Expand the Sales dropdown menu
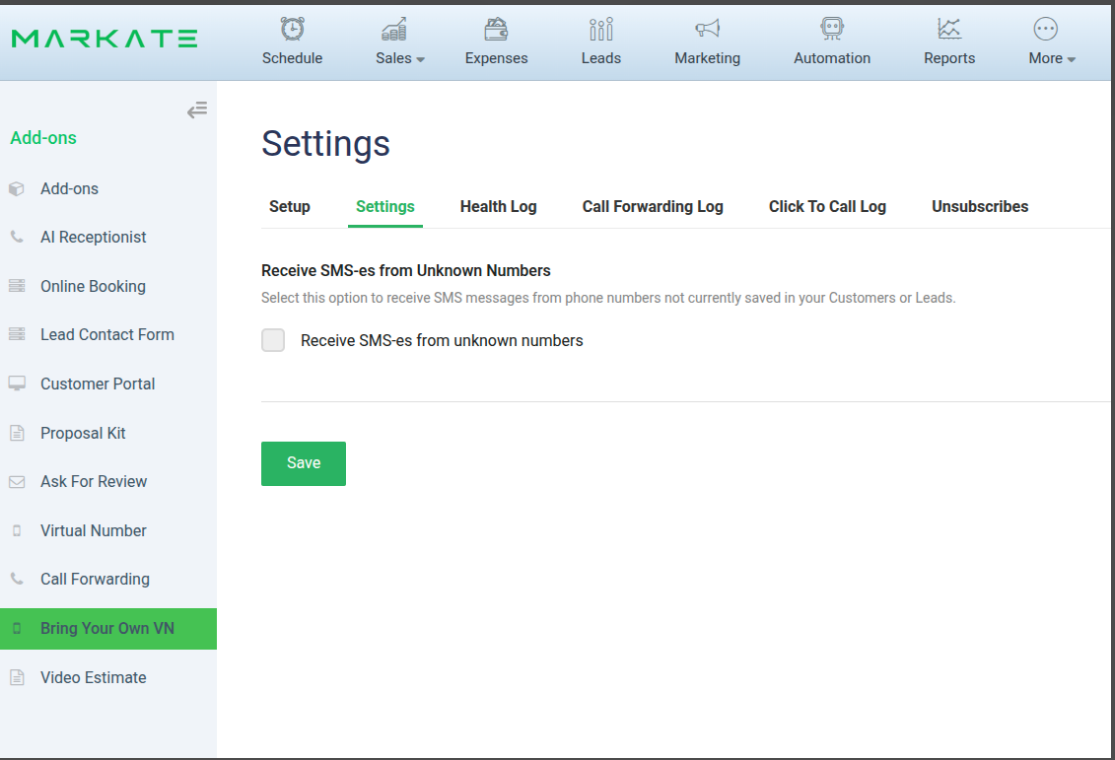1115x760 pixels. [400, 58]
